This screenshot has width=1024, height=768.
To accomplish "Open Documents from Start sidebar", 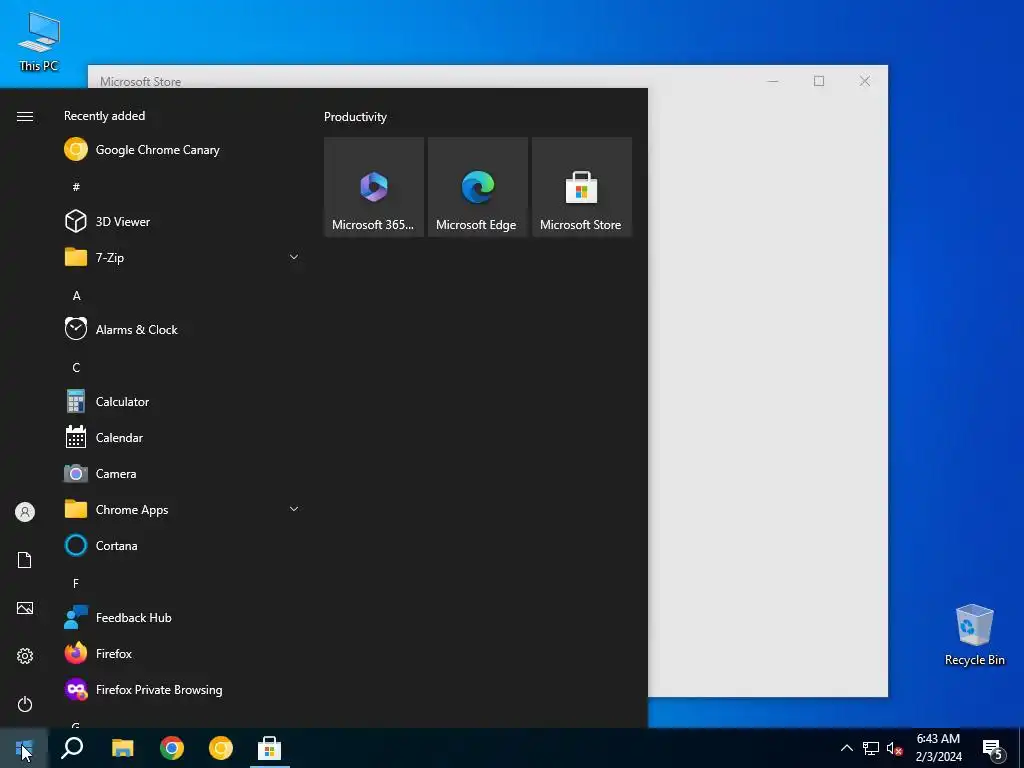I will pos(25,560).
